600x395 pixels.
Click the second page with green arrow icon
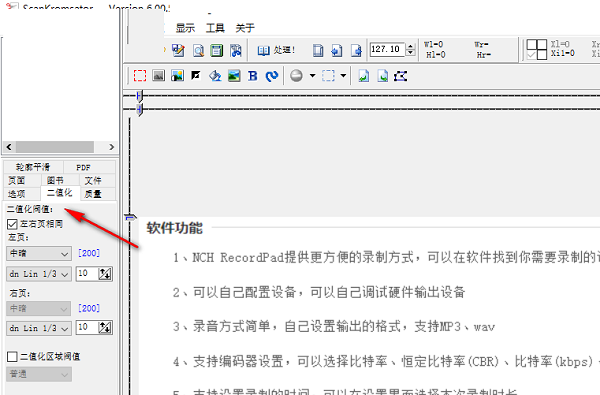tap(382, 76)
